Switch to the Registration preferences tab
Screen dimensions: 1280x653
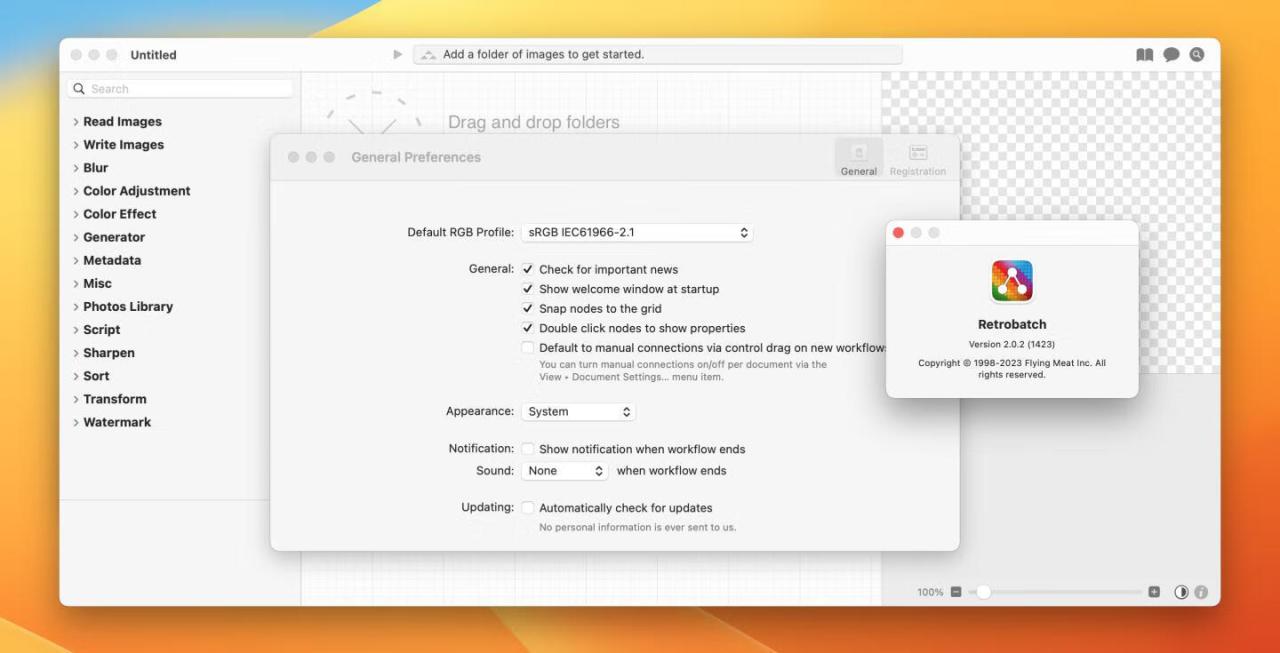click(917, 158)
